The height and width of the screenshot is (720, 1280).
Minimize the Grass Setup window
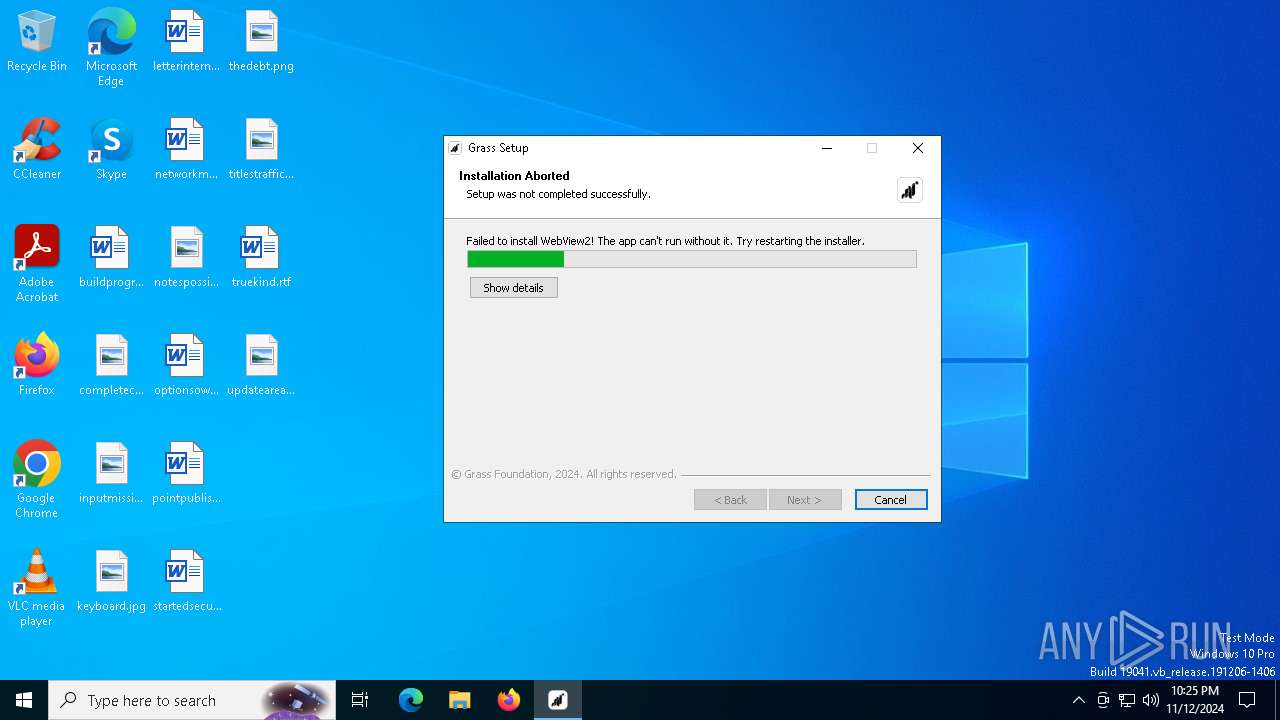click(827, 148)
